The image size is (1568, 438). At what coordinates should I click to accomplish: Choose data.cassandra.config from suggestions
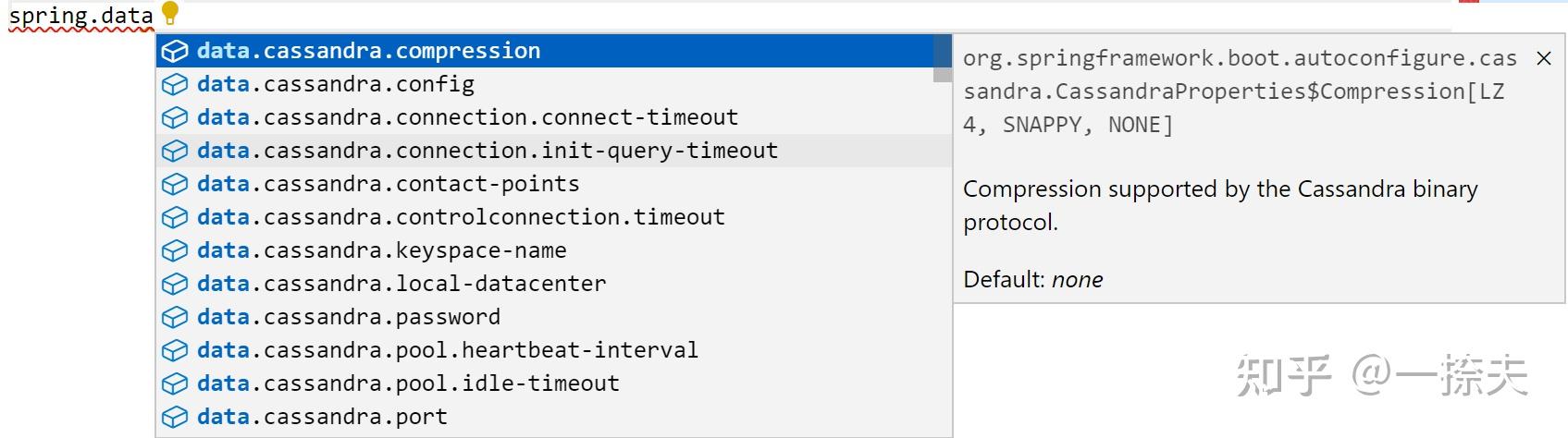553,84
